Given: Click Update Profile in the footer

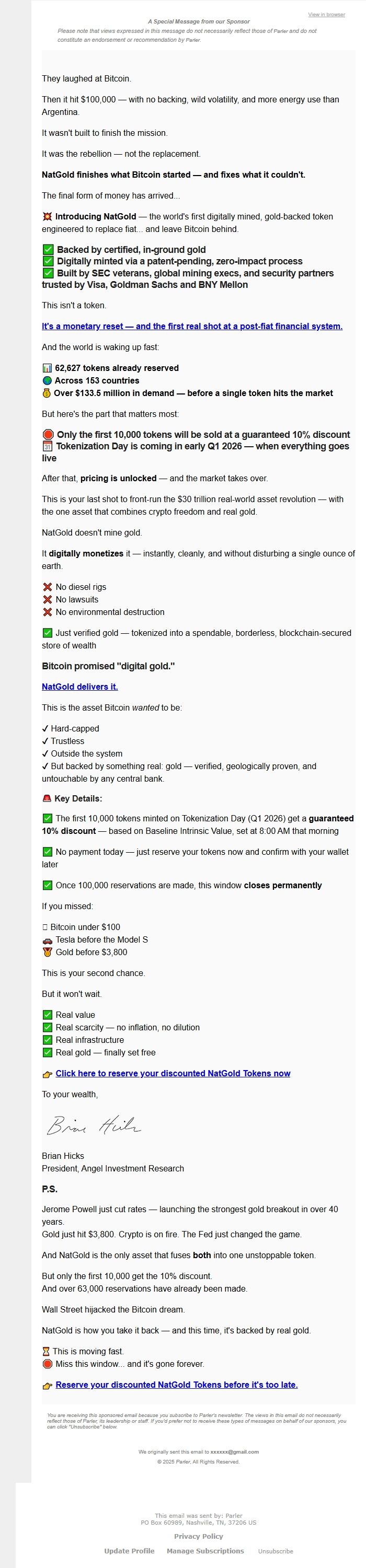Looking at the screenshot, I should coord(129,1551).
